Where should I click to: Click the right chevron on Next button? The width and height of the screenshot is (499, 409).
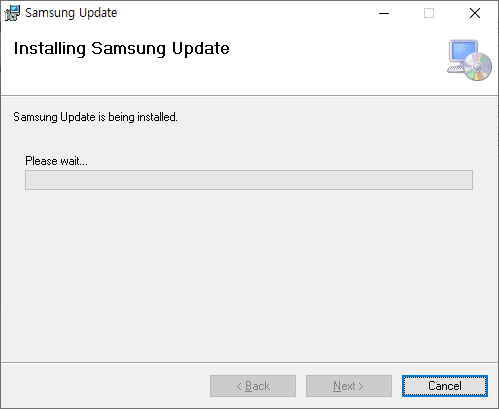pyautogui.click(x=361, y=386)
